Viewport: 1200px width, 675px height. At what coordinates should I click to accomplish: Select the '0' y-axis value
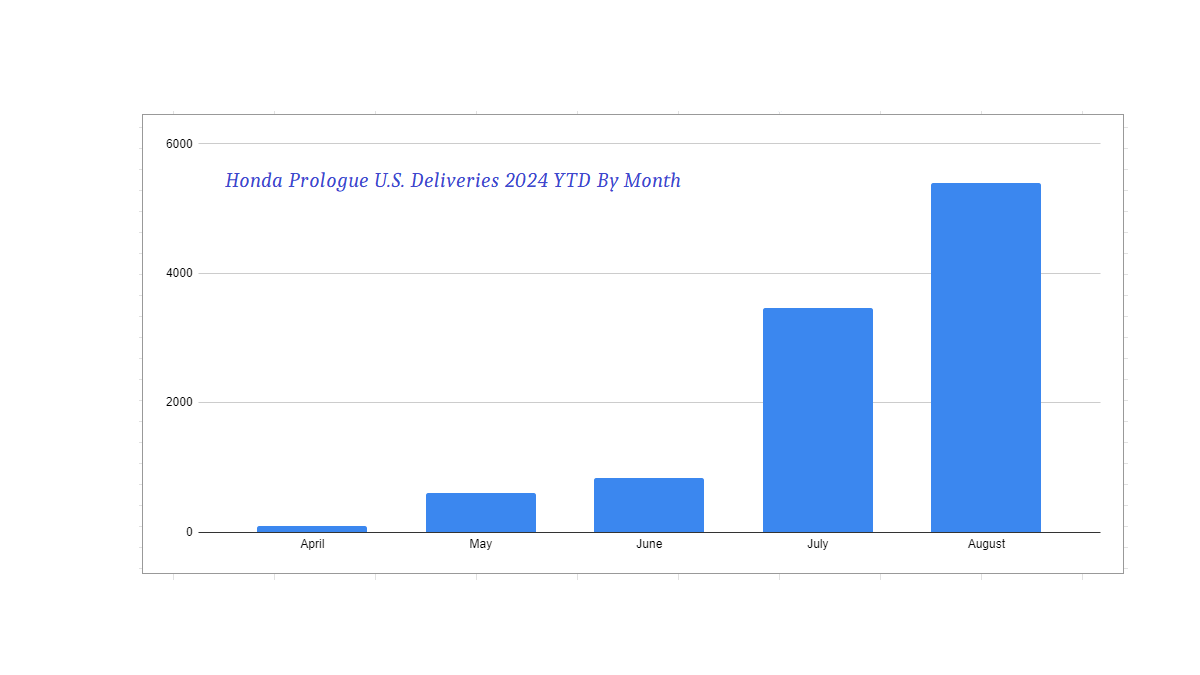189,532
